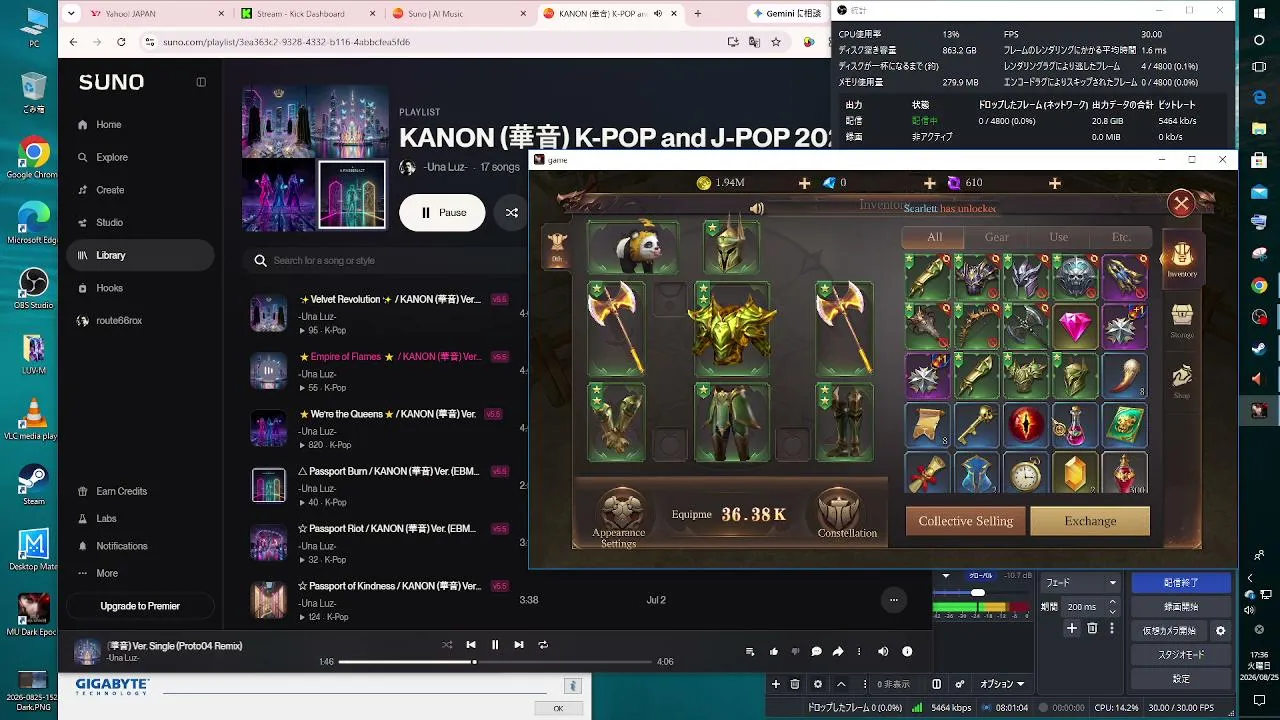The width and height of the screenshot is (1280, 720).
Task: Show hidden system tray icons chevron
Action: pyautogui.click(x=1249, y=578)
